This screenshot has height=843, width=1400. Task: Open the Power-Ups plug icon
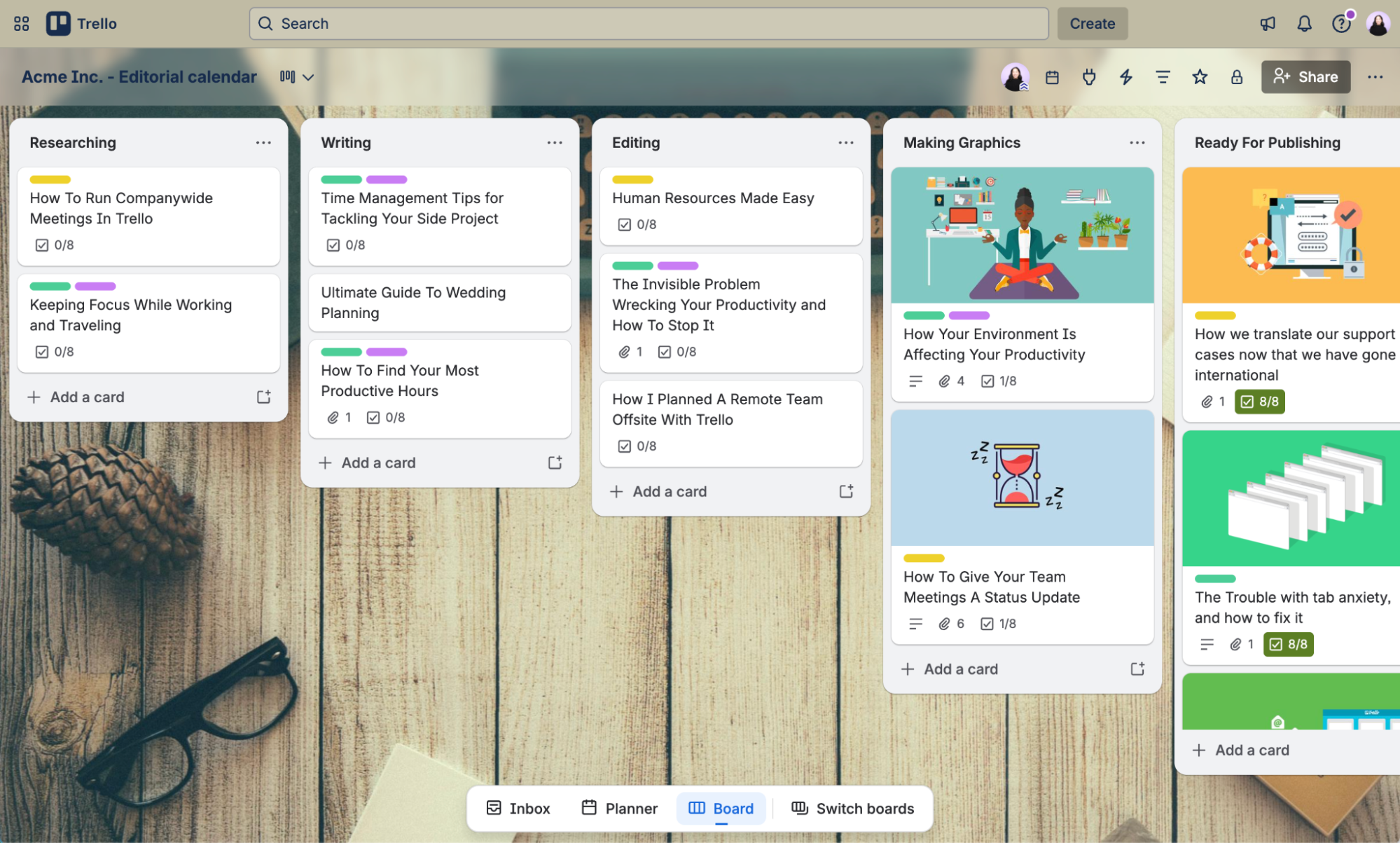[1089, 77]
